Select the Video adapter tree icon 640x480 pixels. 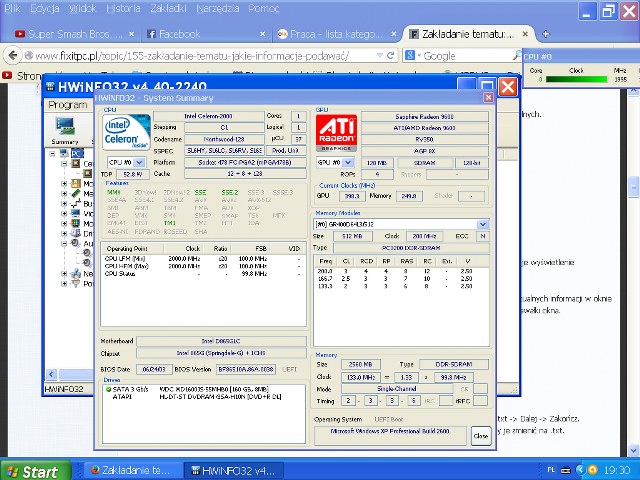coord(76,213)
